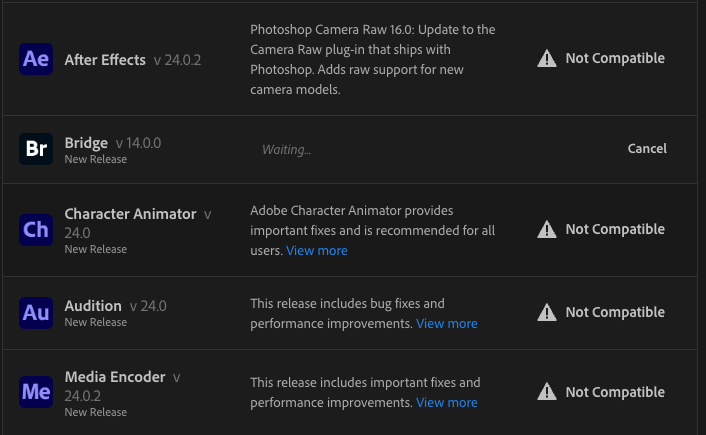Image resolution: width=706 pixels, height=435 pixels.
Task: Open View more for Media Encoder
Action: click(x=446, y=402)
